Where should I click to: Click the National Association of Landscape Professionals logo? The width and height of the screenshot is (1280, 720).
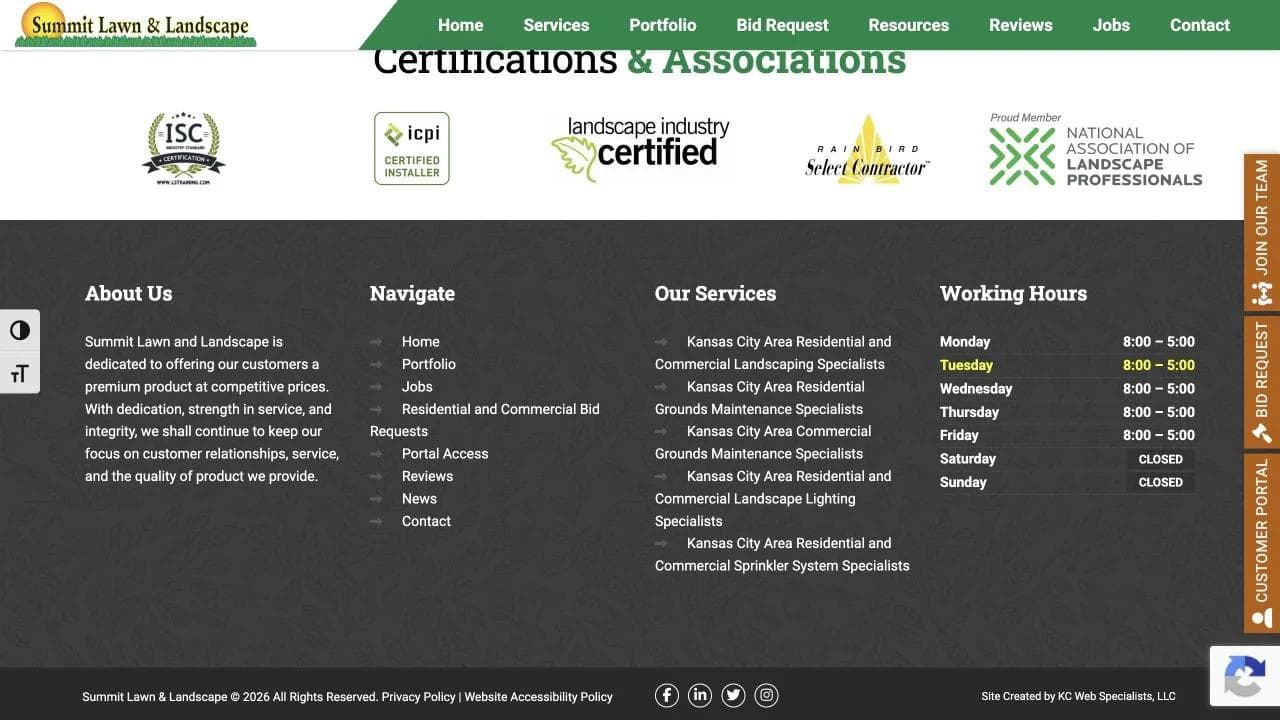coord(1096,150)
